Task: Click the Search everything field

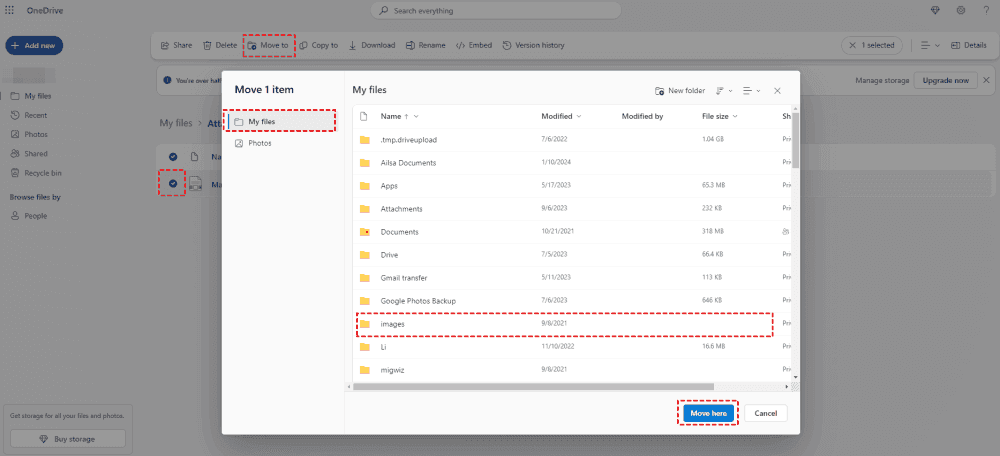Action: click(495, 11)
